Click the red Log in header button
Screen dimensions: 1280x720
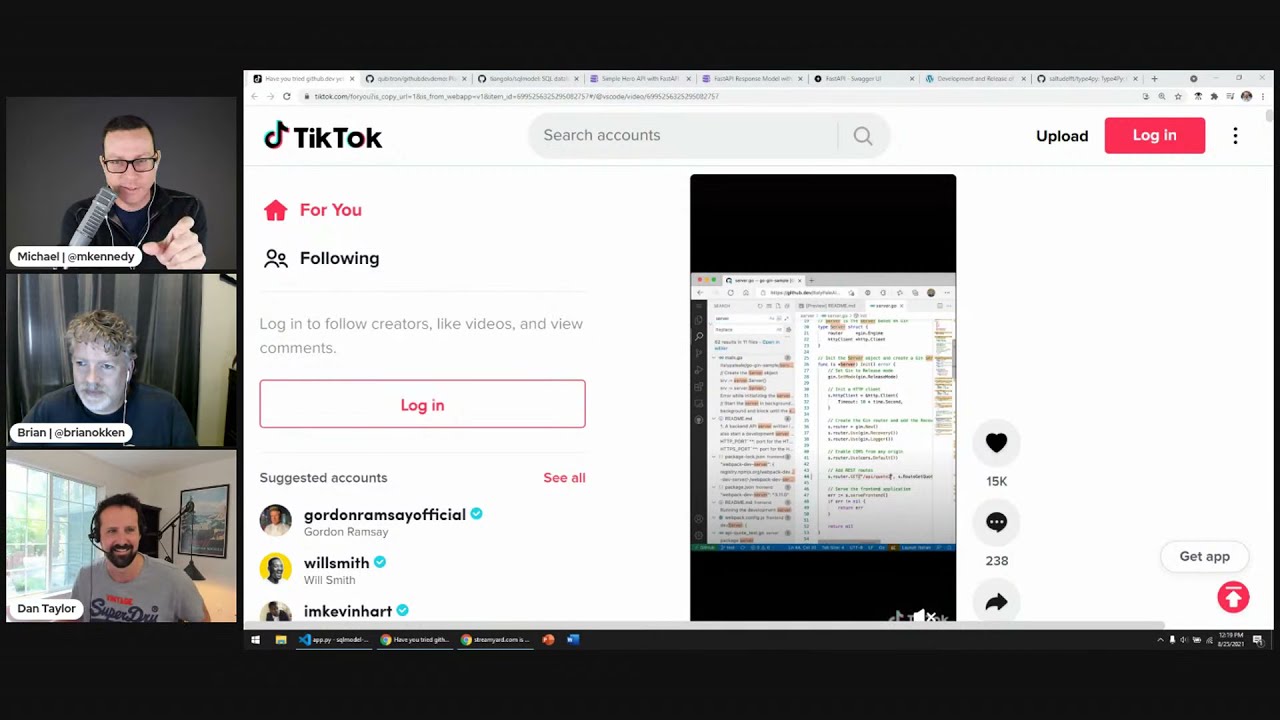(1154, 136)
